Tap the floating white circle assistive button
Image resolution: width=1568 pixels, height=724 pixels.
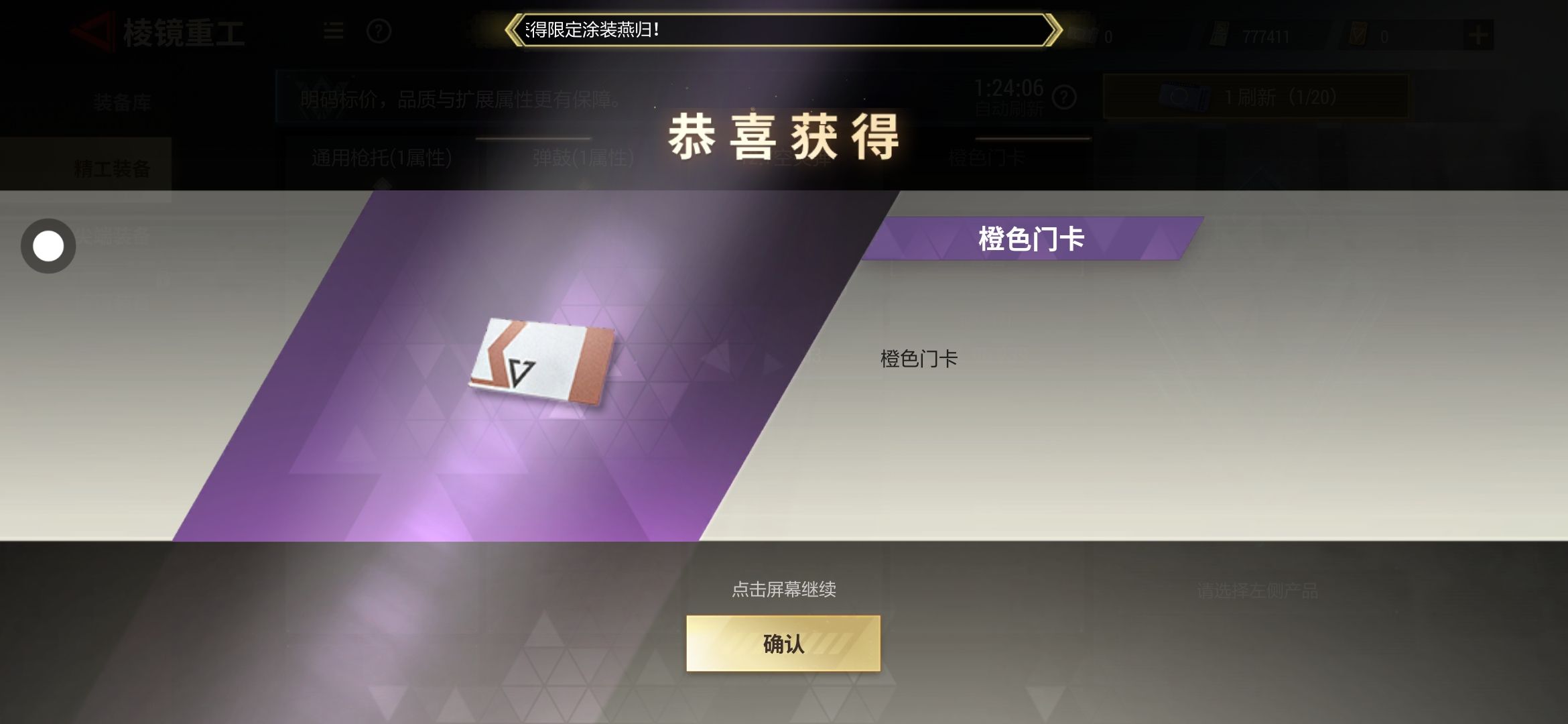pyautogui.click(x=48, y=246)
